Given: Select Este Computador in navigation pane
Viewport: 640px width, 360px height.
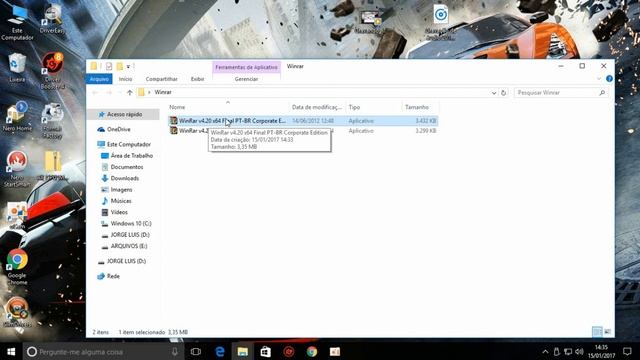Looking at the screenshot, I should pos(128,144).
